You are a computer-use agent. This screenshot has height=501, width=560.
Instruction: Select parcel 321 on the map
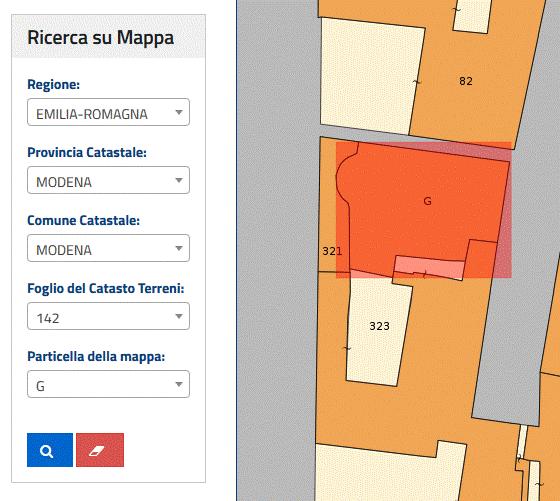(332, 251)
